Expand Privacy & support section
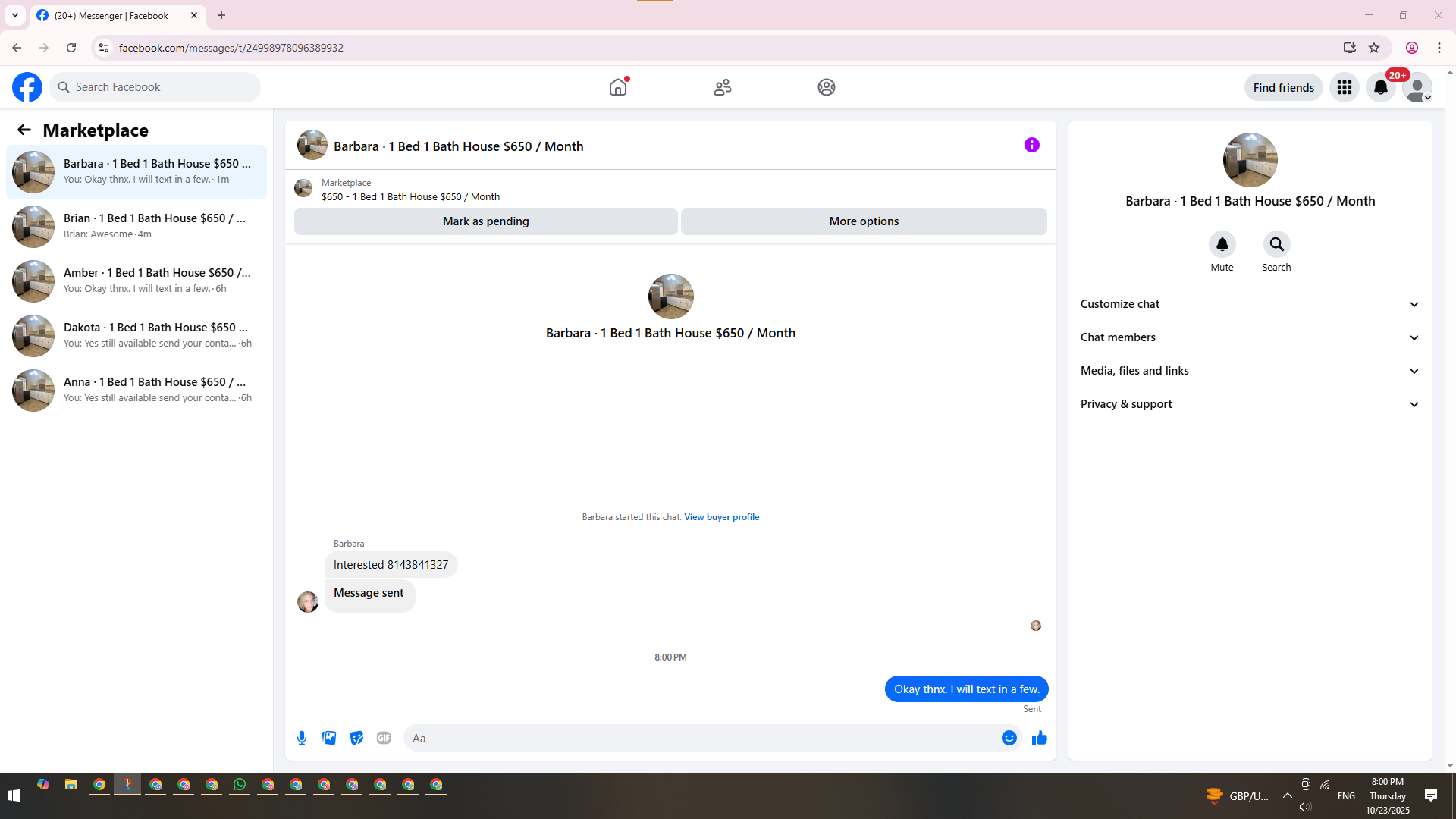The height and width of the screenshot is (819, 1456). coord(1250,404)
